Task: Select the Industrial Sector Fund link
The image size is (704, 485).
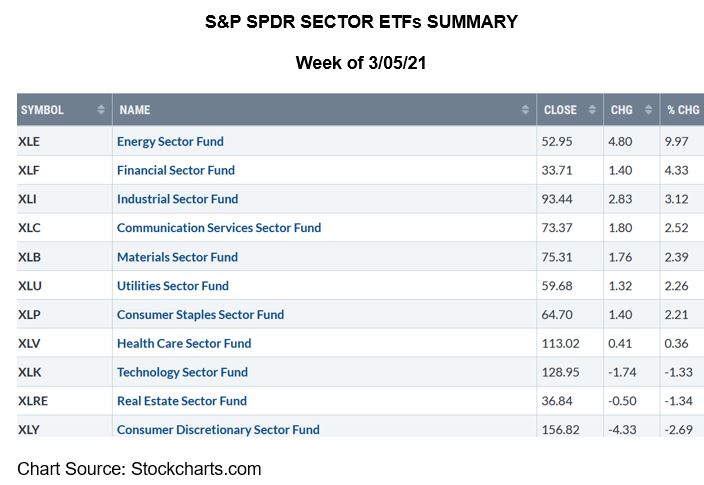Action: [177, 199]
